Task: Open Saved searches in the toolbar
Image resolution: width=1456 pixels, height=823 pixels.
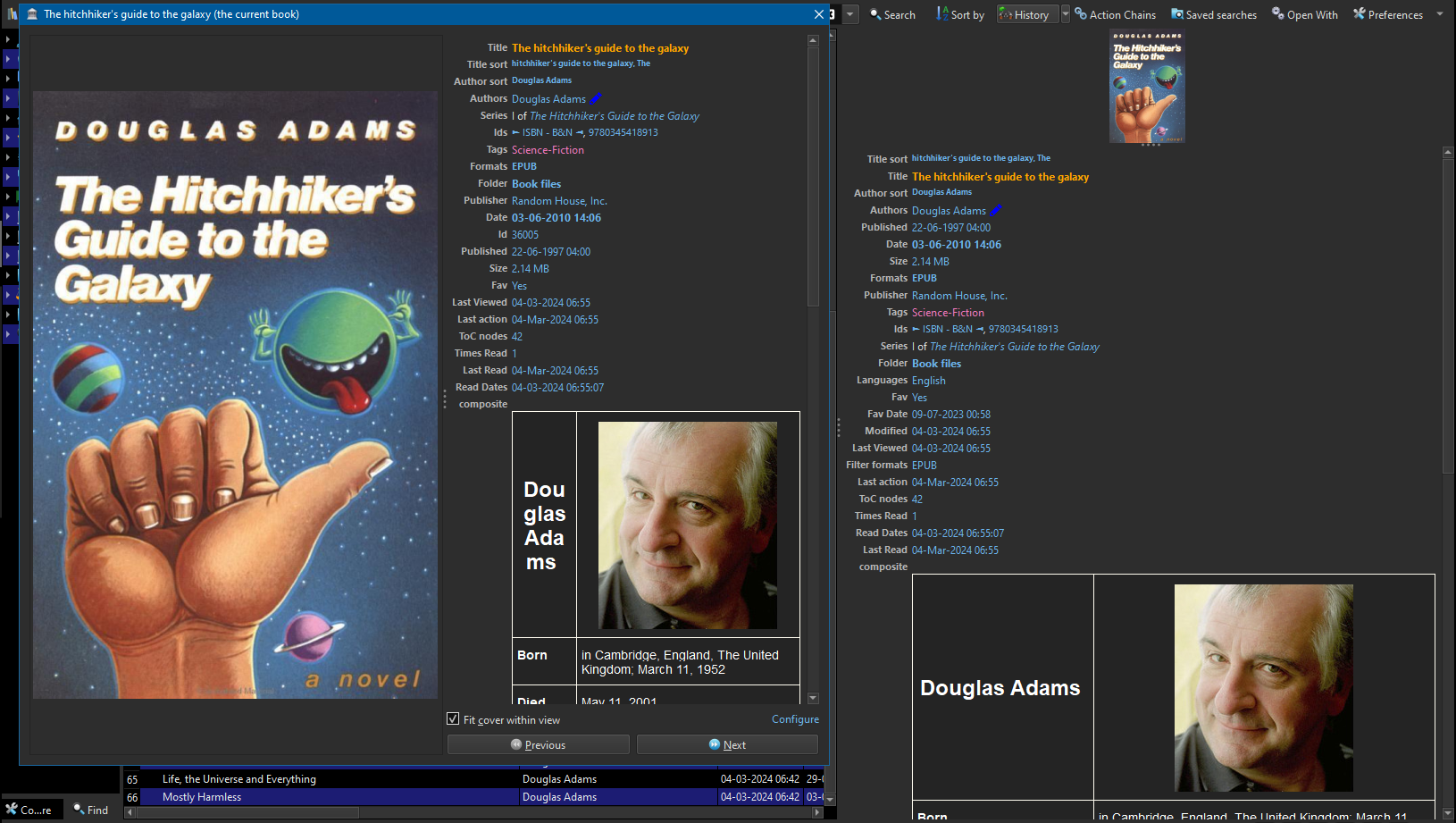Action: [1213, 14]
